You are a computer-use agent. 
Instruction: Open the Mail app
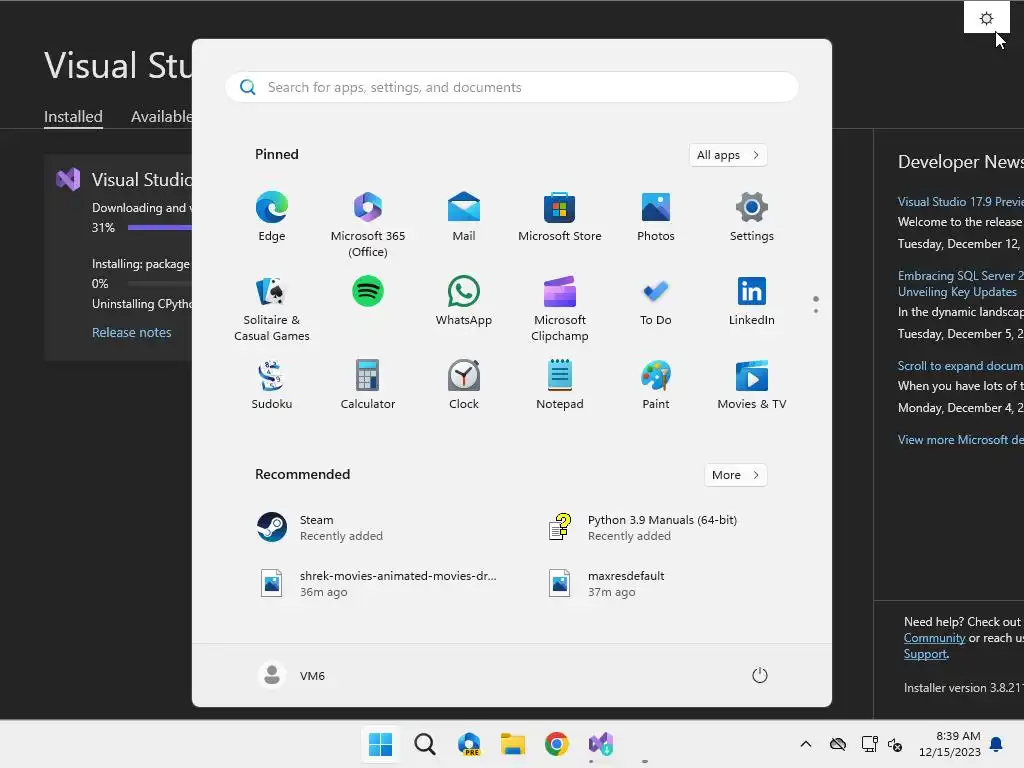tap(464, 217)
